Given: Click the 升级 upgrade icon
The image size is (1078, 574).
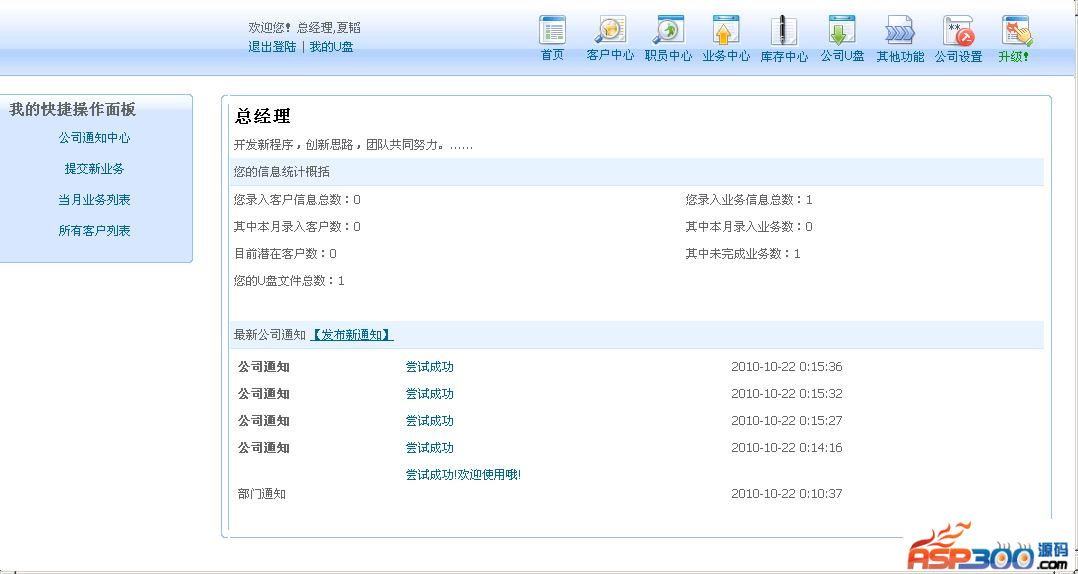Looking at the screenshot, I should tap(1018, 30).
